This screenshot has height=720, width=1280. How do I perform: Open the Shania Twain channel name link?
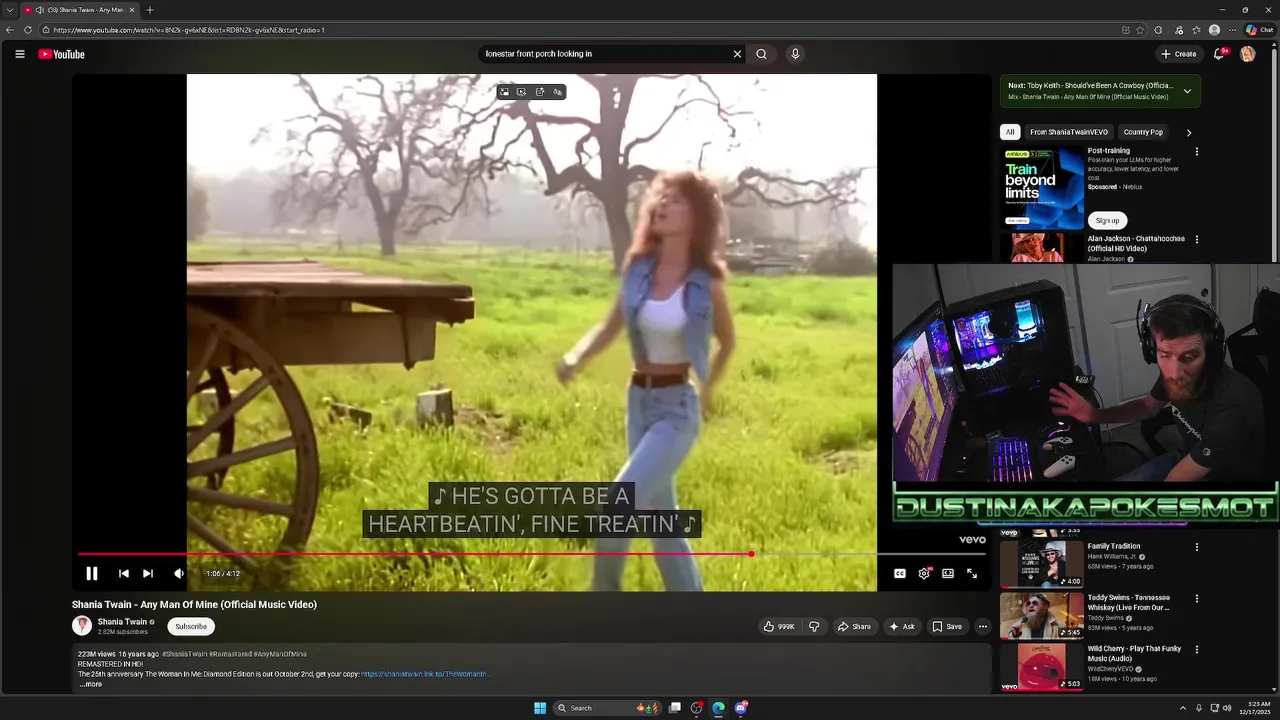(x=122, y=622)
